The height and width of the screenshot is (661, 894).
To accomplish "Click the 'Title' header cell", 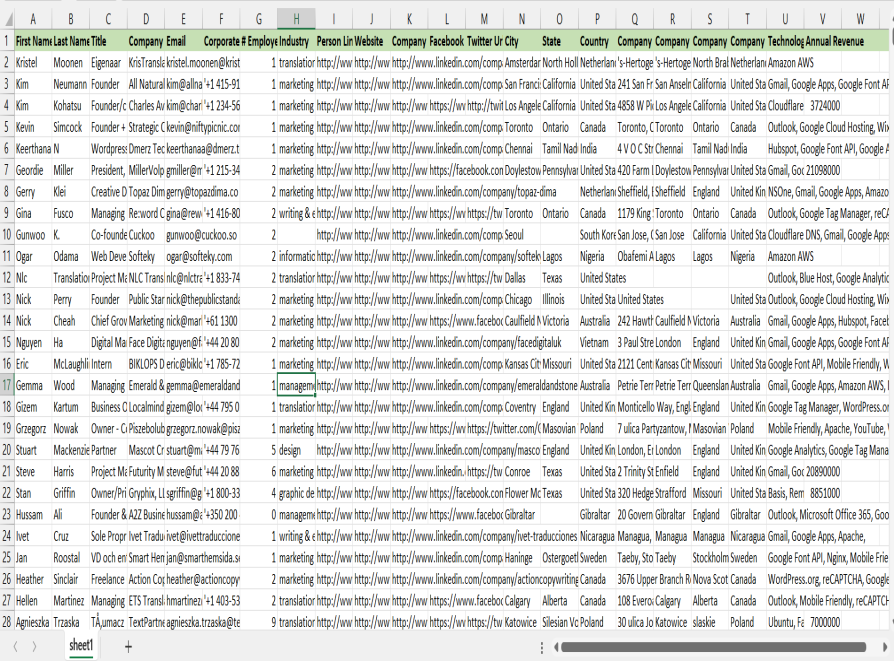I will click(x=108, y=41).
